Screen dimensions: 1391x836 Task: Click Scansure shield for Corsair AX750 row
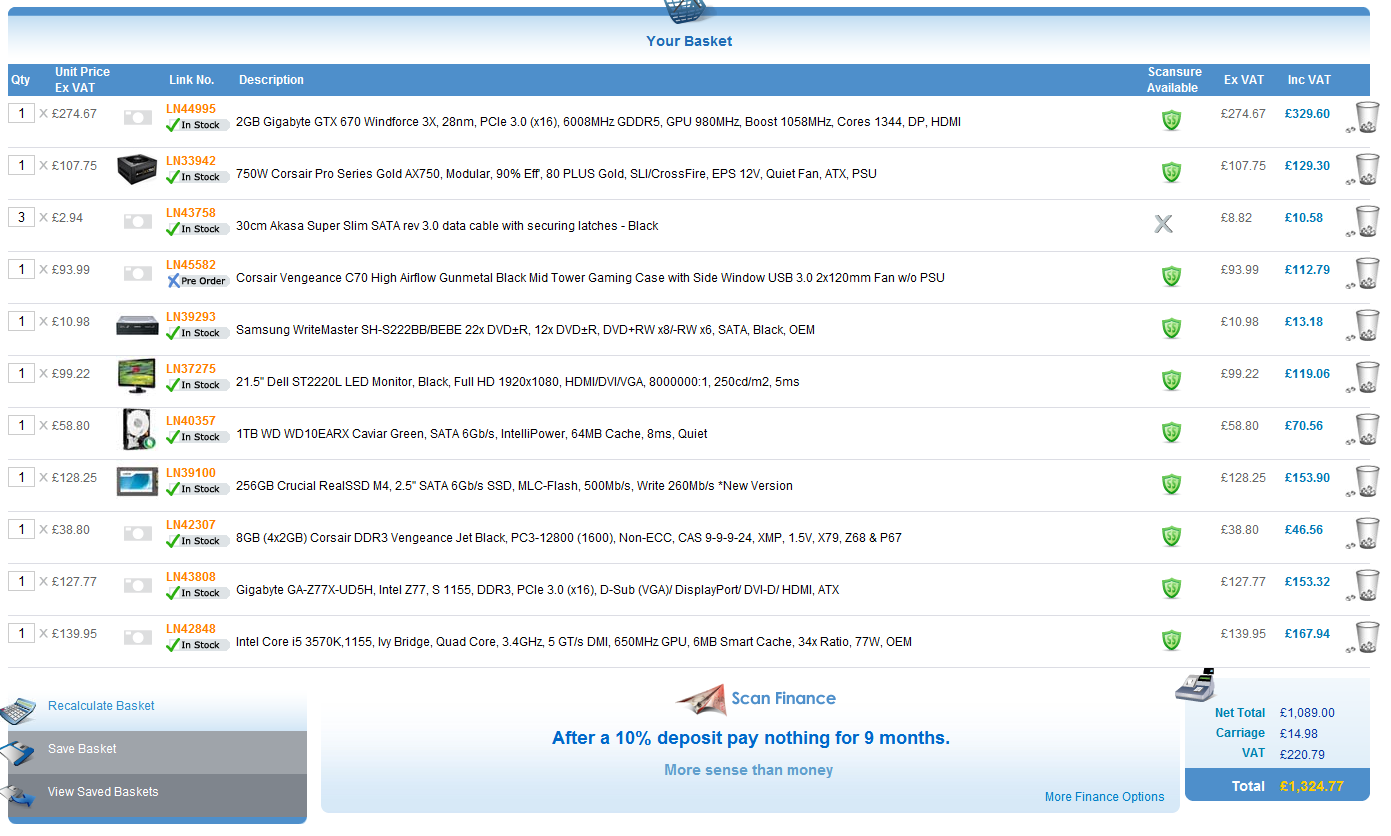[1171, 172]
